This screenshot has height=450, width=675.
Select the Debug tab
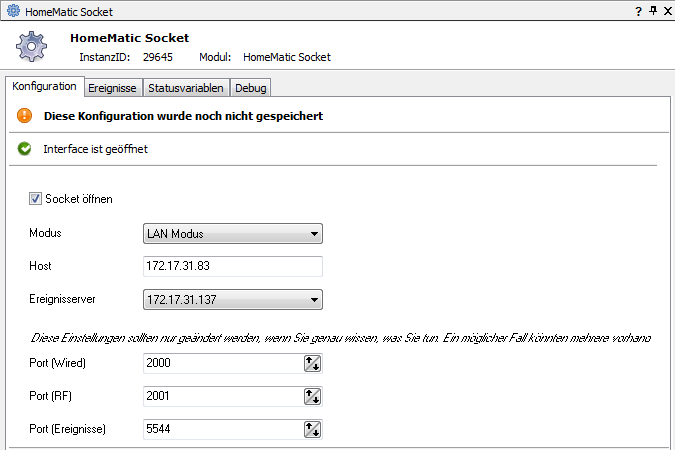[x=251, y=88]
